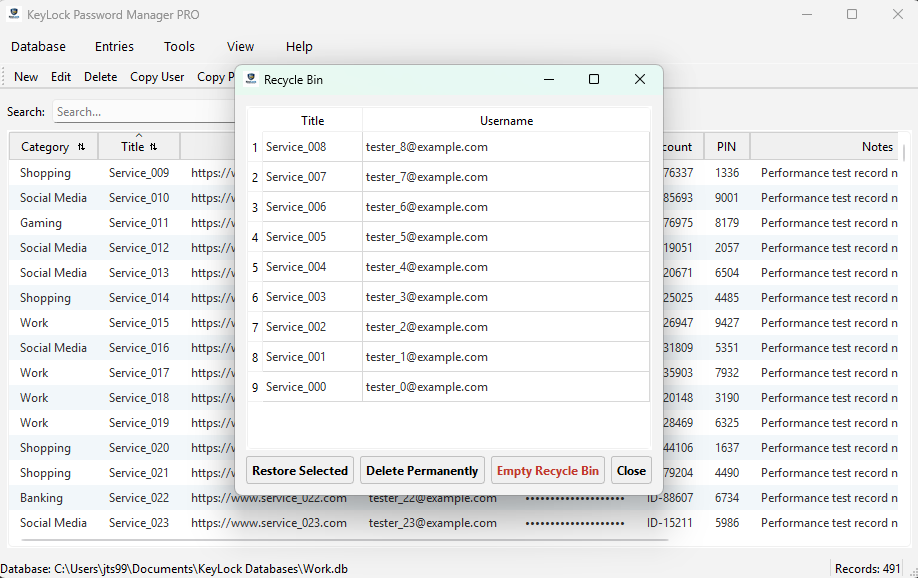Click Delete in the toolbar
The height and width of the screenshot is (578, 918).
pos(100,77)
